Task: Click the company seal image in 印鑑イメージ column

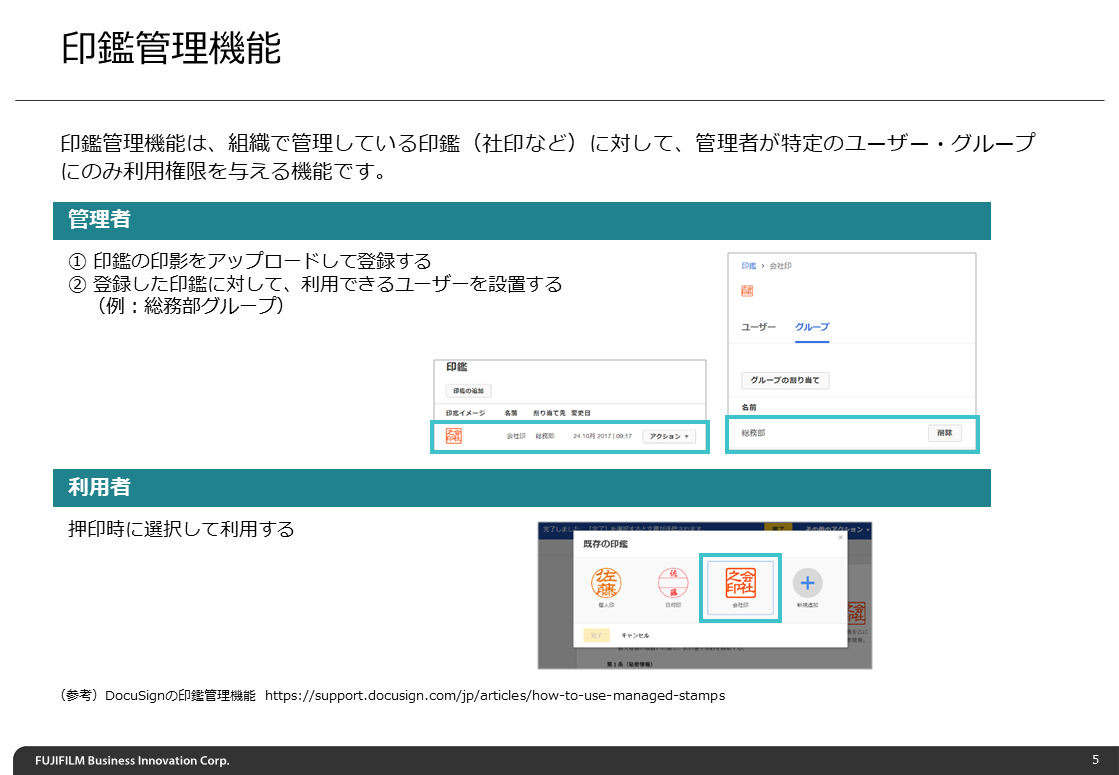Action: pos(455,436)
